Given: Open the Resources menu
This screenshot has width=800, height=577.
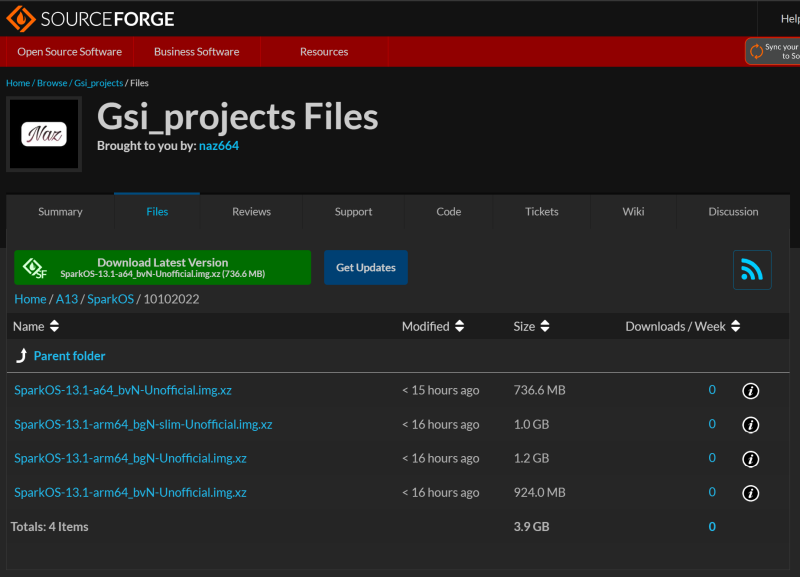Looking at the screenshot, I should [324, 52].
